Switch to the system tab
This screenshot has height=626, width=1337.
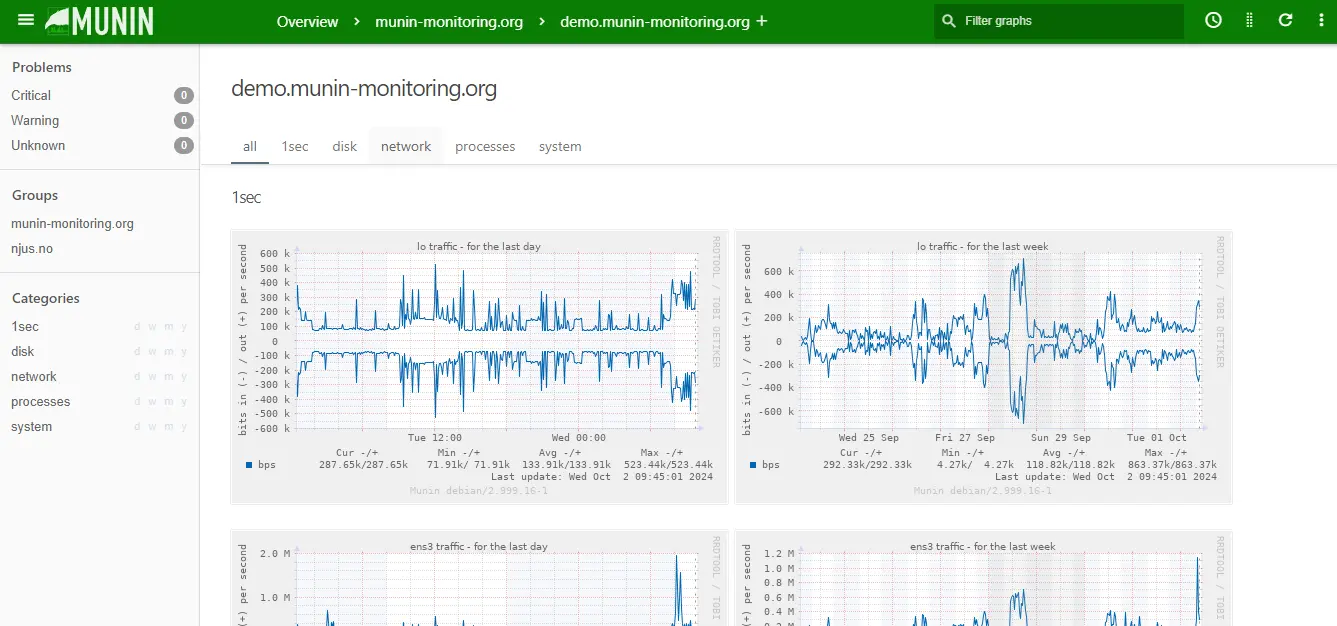click(560, 146)
